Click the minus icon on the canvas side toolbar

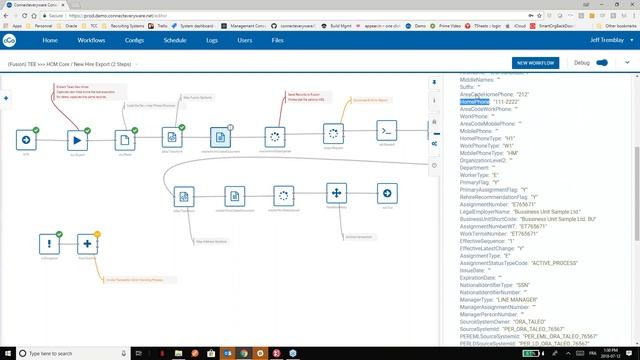(x=437, y=134)
